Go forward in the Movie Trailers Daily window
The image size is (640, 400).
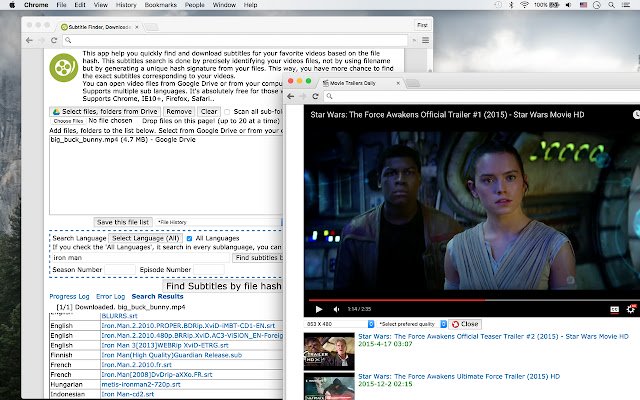tap(303, 96)
